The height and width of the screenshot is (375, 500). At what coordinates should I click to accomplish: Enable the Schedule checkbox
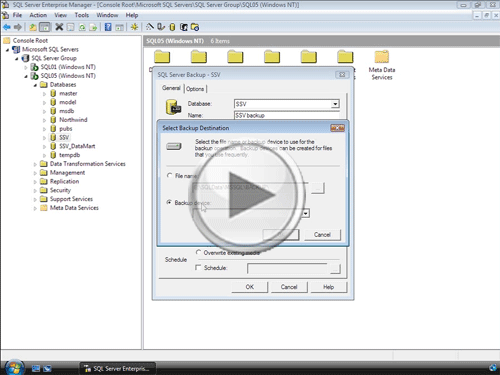coord(198,267)
